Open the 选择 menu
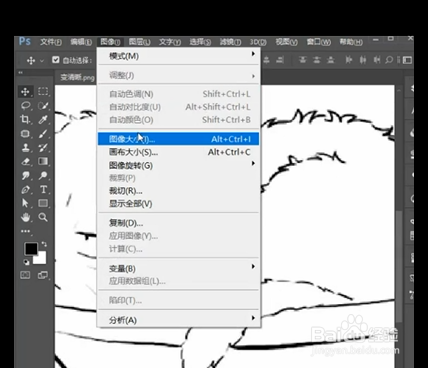This screenshot has width=428, height=368. pyautogui.click(x=200, y=42)
